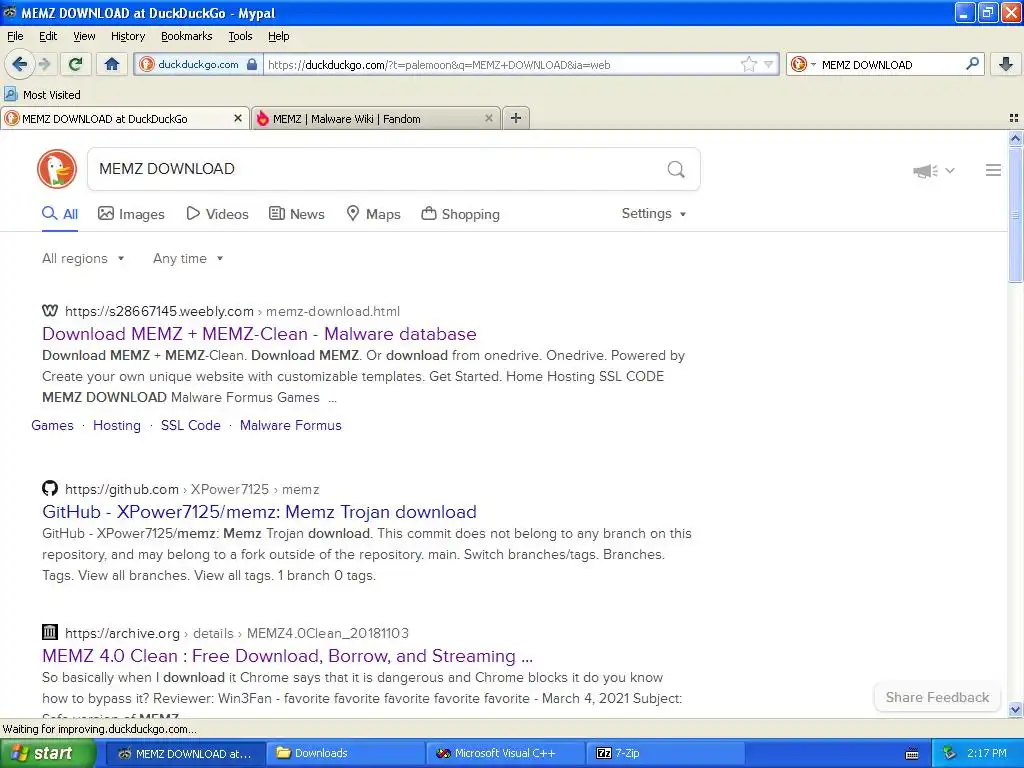This screenshot has width=1024, height=768.
Task: Switch to Videos results
Action: (x=217, y=214)
